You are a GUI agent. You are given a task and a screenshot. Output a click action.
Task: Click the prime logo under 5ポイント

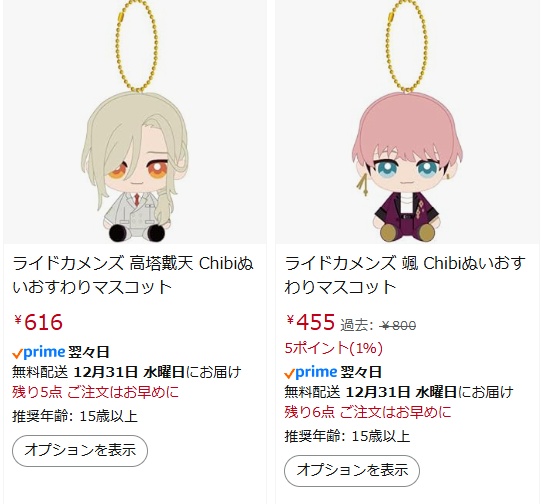coord(311,373)
